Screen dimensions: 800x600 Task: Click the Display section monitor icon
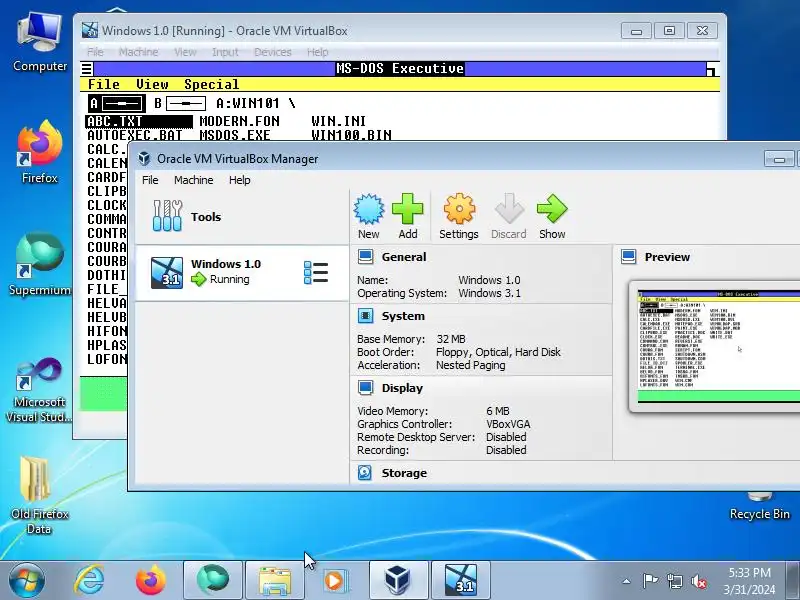click(365, 388)
